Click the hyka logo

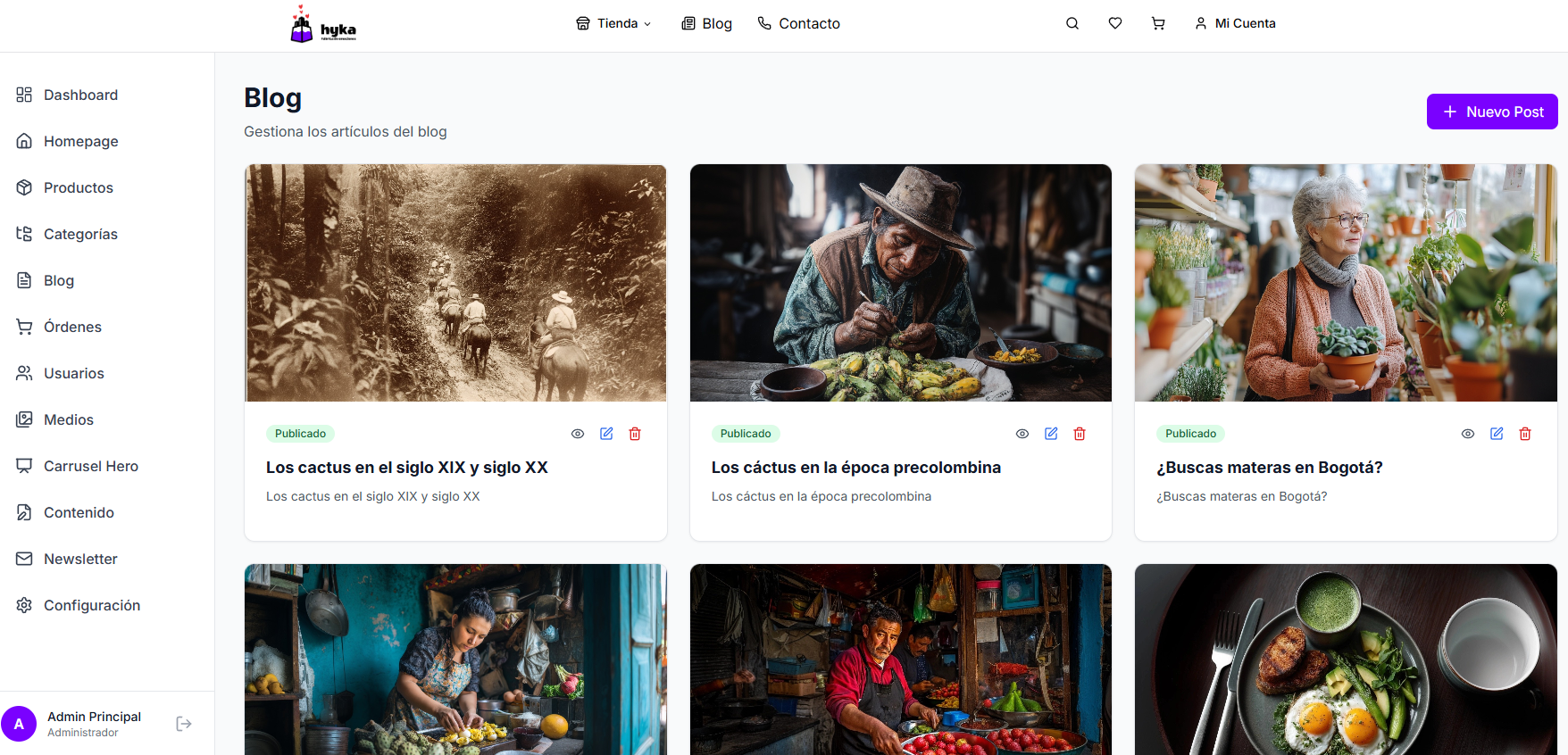[323, 24]
